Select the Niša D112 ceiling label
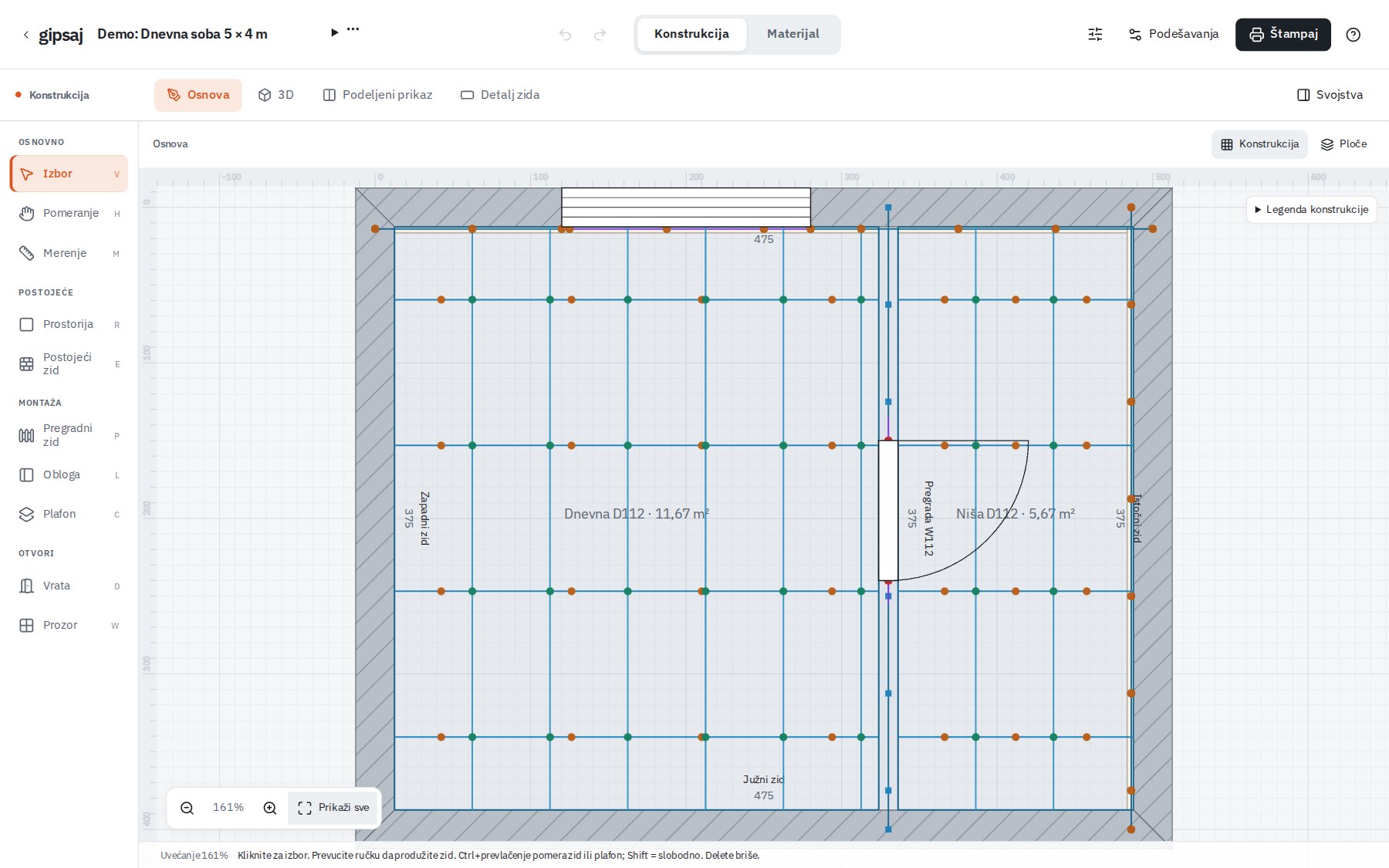The image size is (1389, 868). tap(1015, 514)
